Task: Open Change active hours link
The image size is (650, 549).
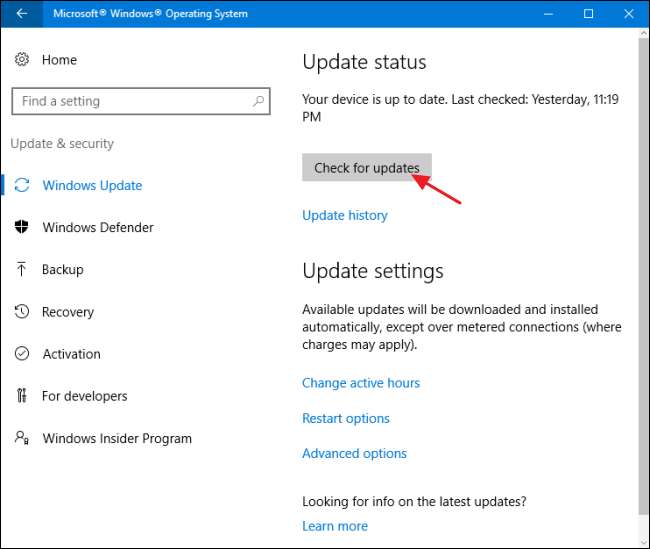Action: (x=360, y=383)
